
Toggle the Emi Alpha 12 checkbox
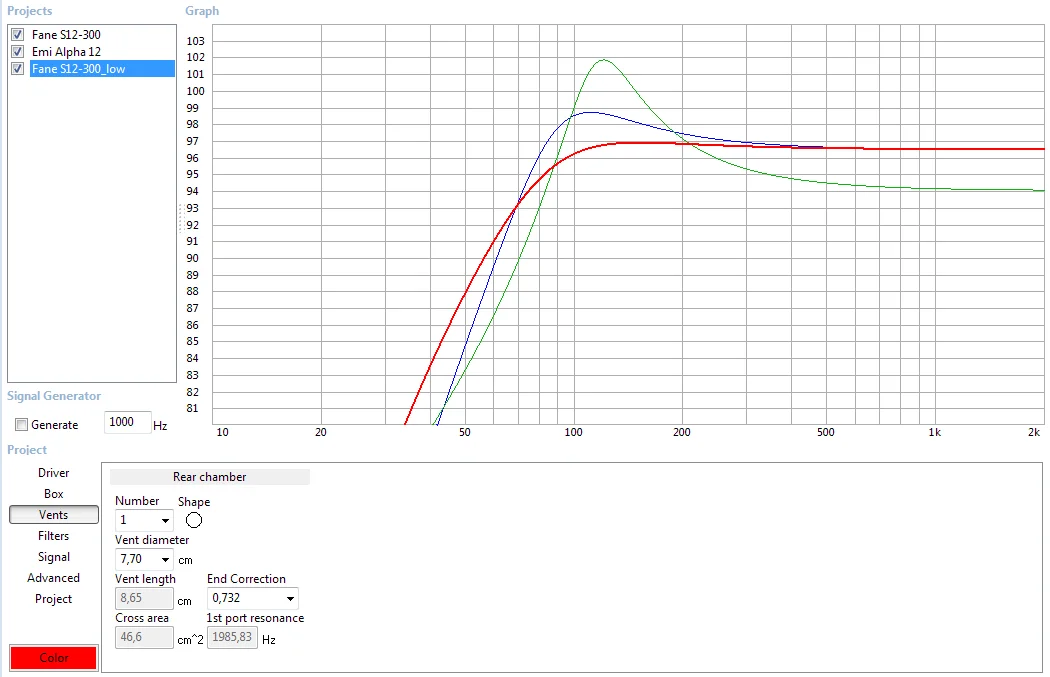tap(17, 52)
